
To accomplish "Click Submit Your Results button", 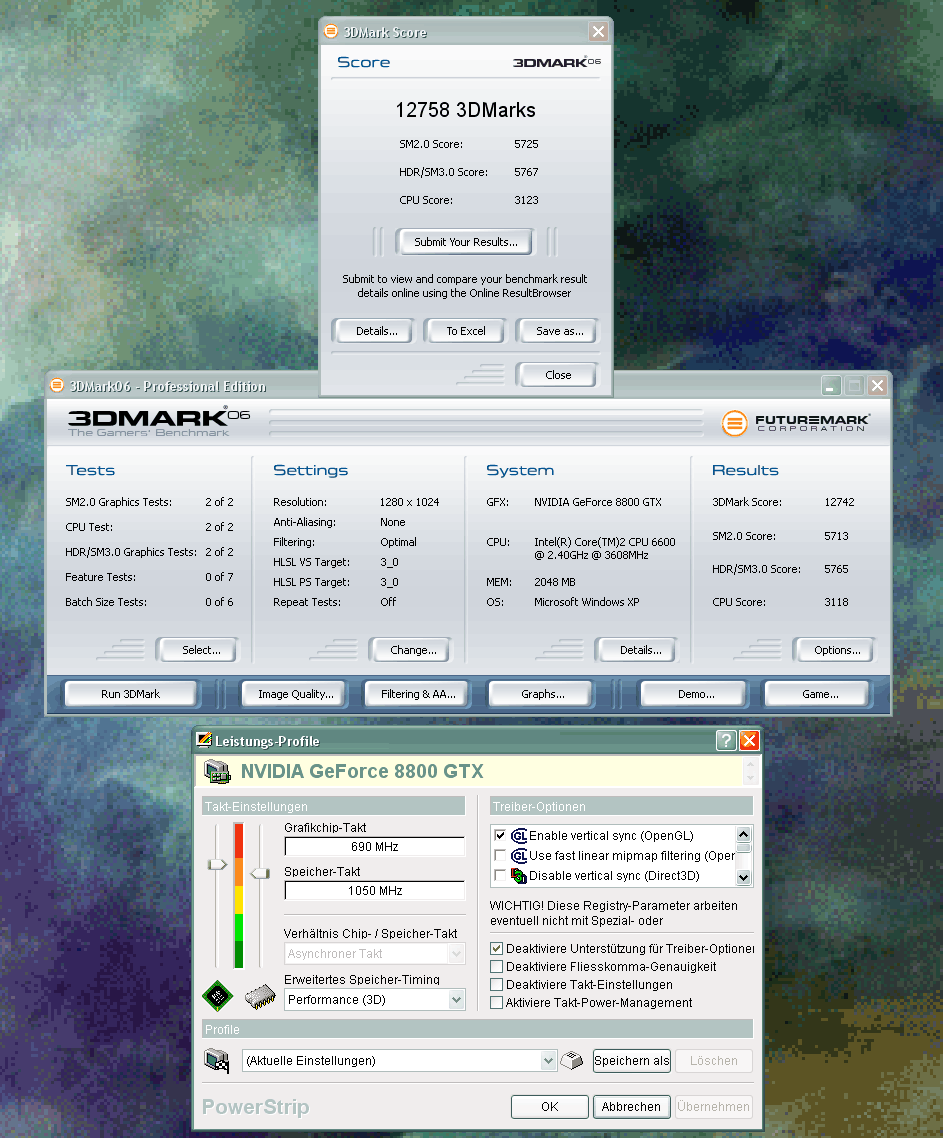I will pos(465,242).
